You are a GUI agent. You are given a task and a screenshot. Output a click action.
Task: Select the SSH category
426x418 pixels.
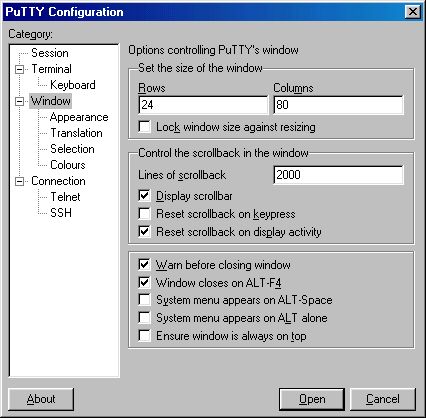click(61, 213)
